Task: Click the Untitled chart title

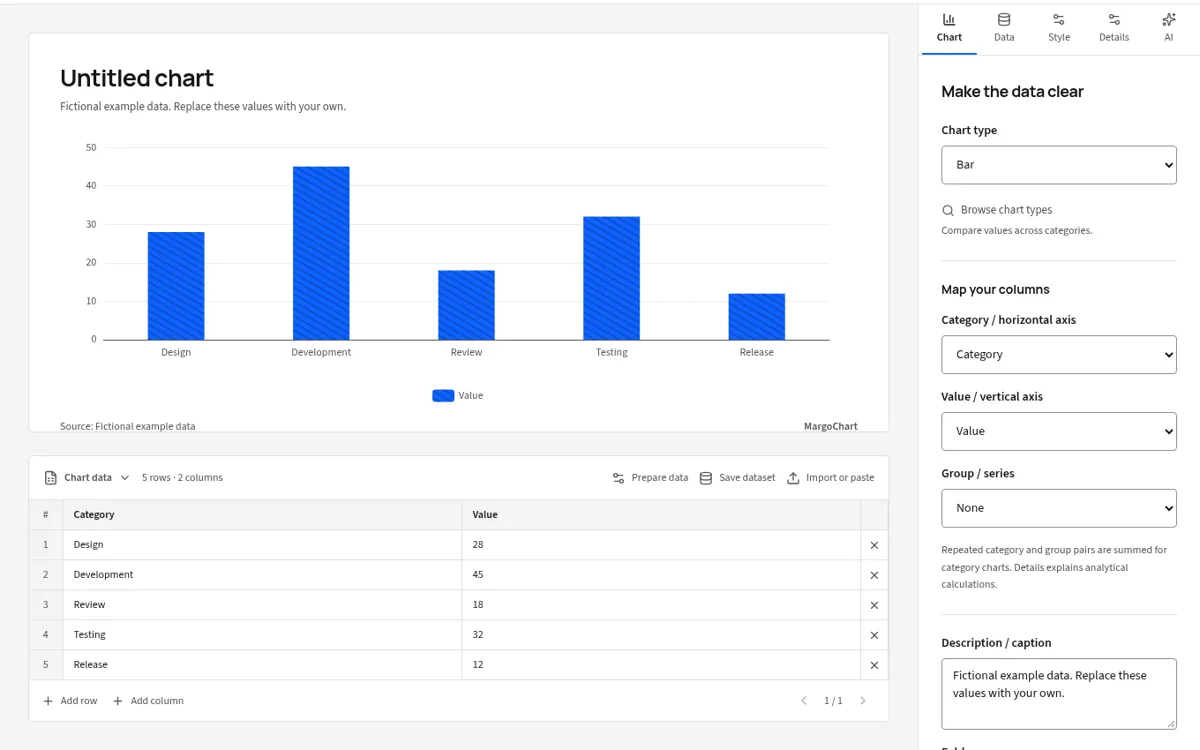Action: click(137, 78)
